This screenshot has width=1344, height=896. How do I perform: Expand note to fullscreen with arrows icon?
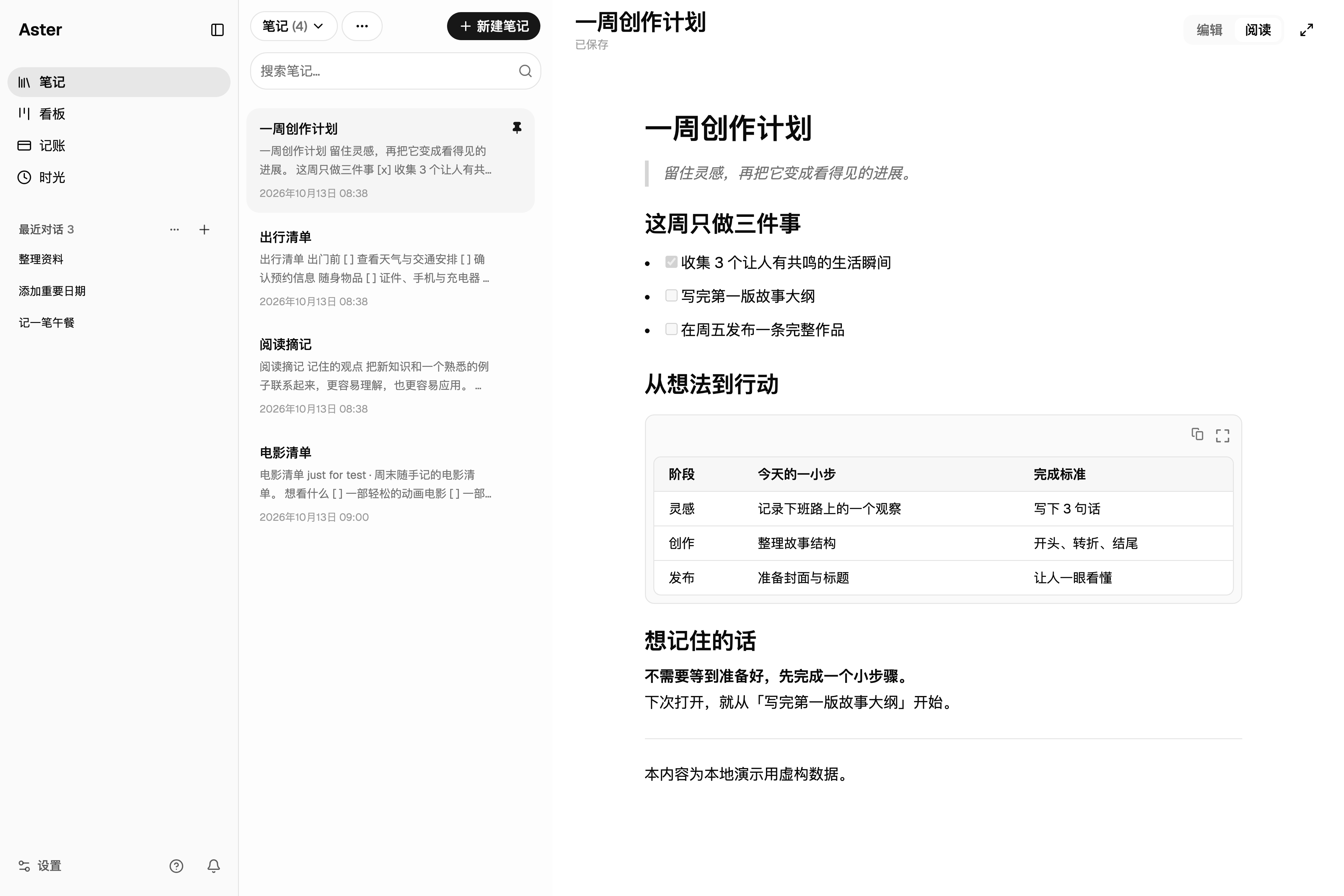tap(1307, 30)
